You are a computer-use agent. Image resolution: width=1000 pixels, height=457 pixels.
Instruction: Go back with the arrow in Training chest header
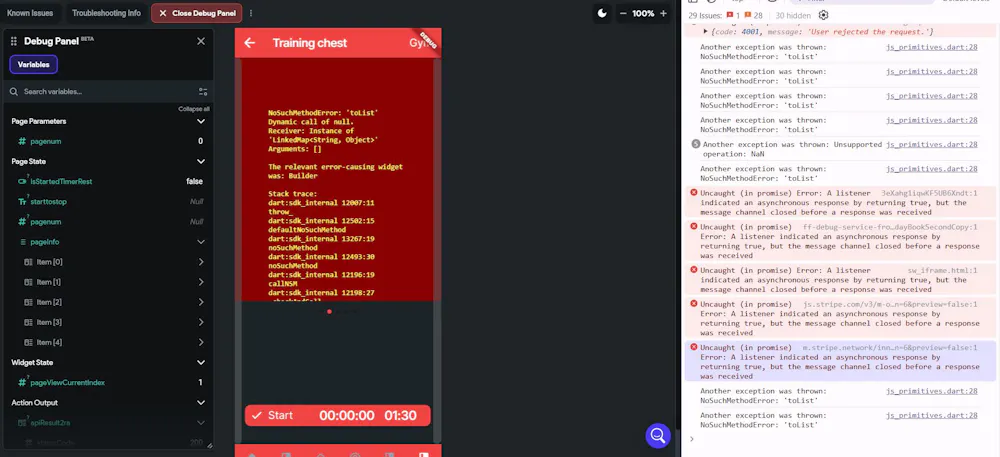pos(249,43)
